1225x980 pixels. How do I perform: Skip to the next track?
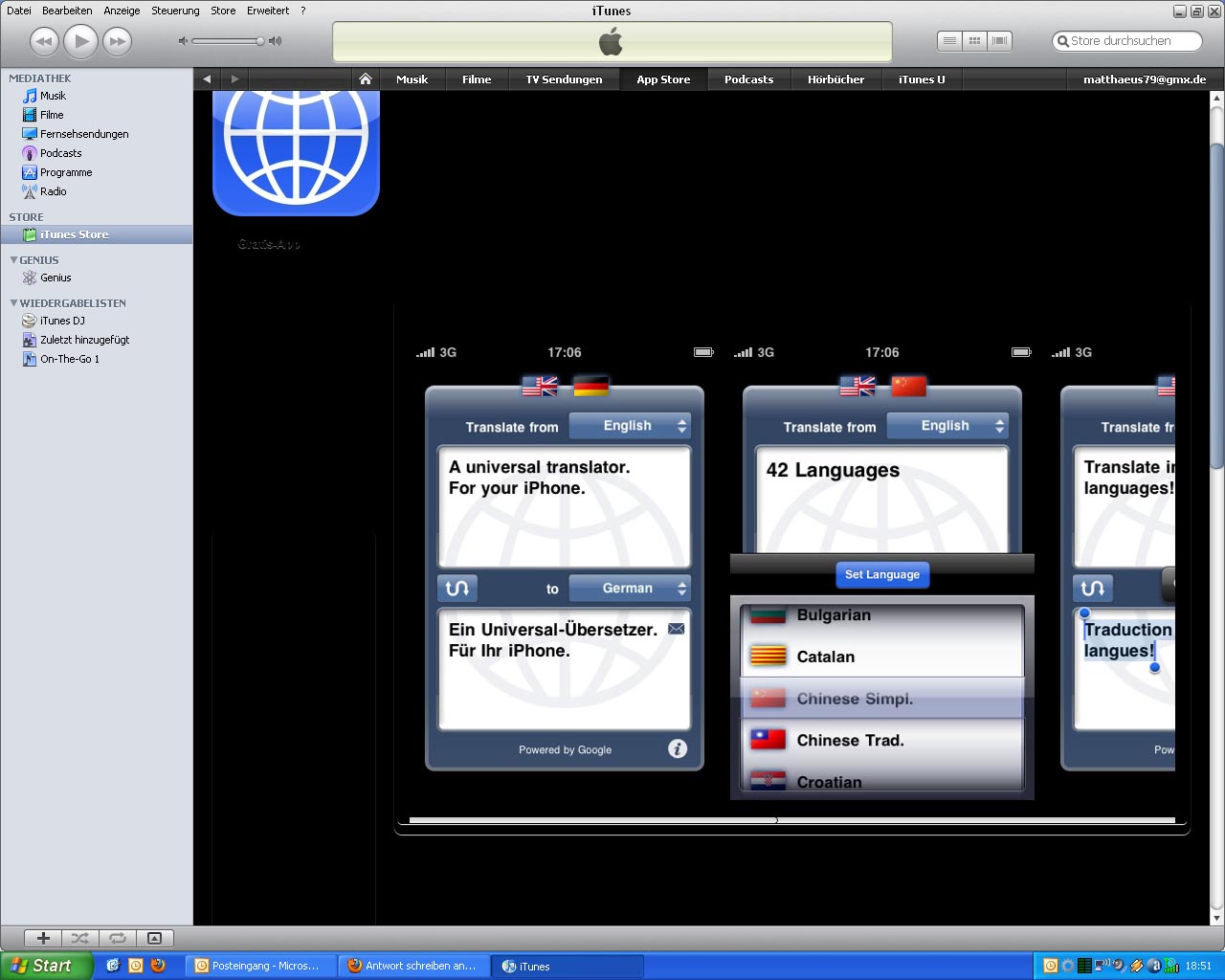click(x=117, y=41)
